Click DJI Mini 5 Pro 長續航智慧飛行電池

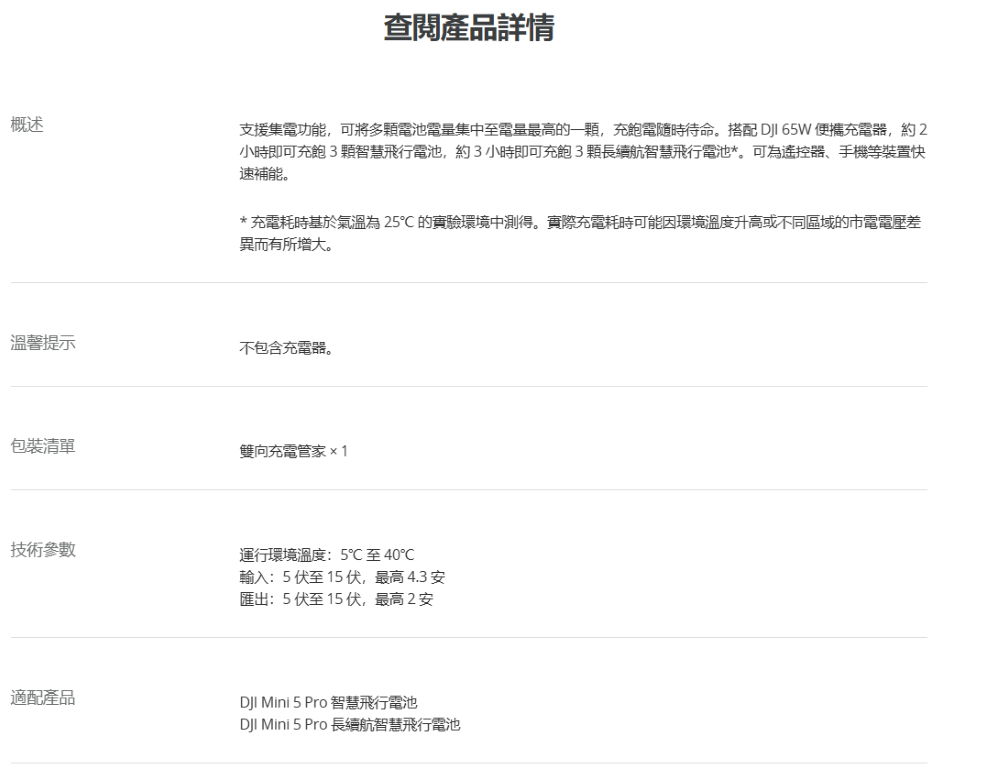[x=350, y=725]
